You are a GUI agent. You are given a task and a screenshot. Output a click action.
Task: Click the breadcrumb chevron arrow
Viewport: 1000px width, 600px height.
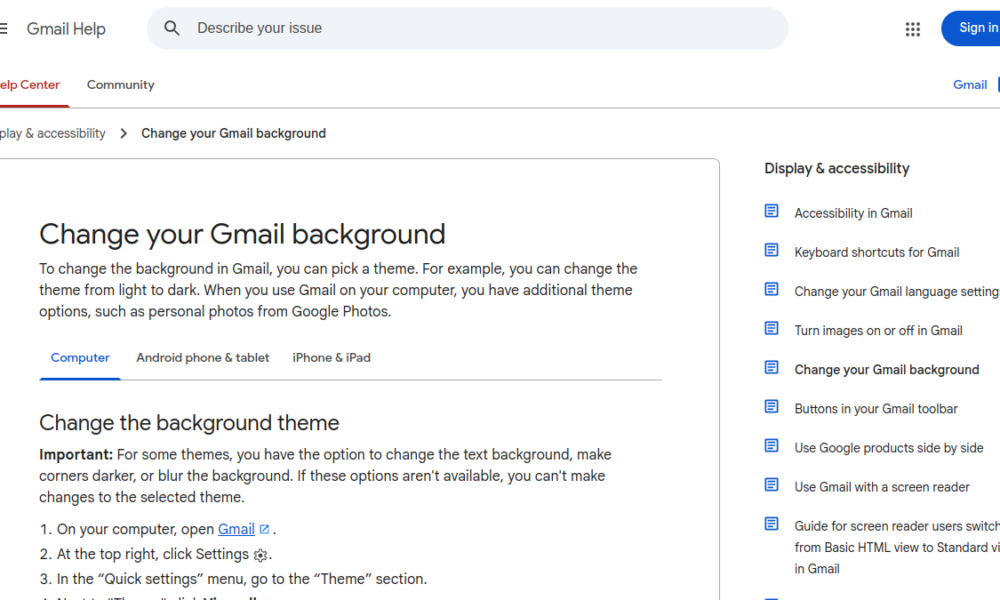pos(124,133)
